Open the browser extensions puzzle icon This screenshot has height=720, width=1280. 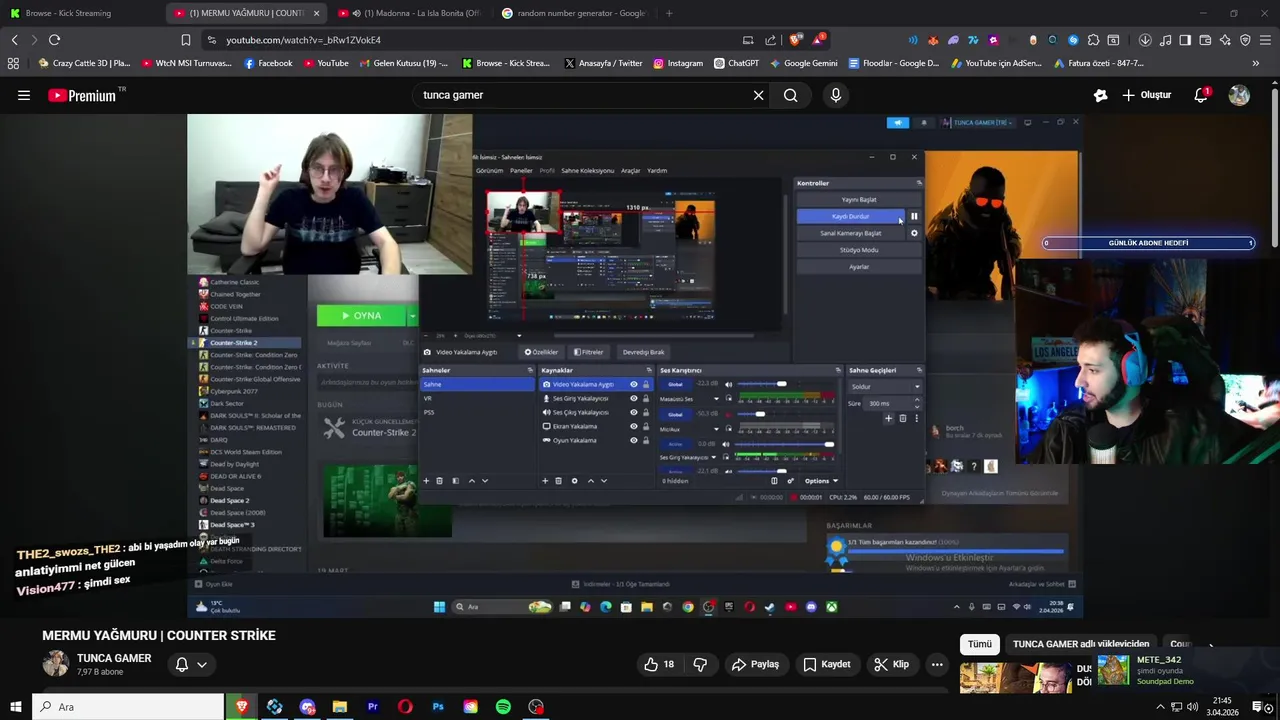click(1093, 40)
